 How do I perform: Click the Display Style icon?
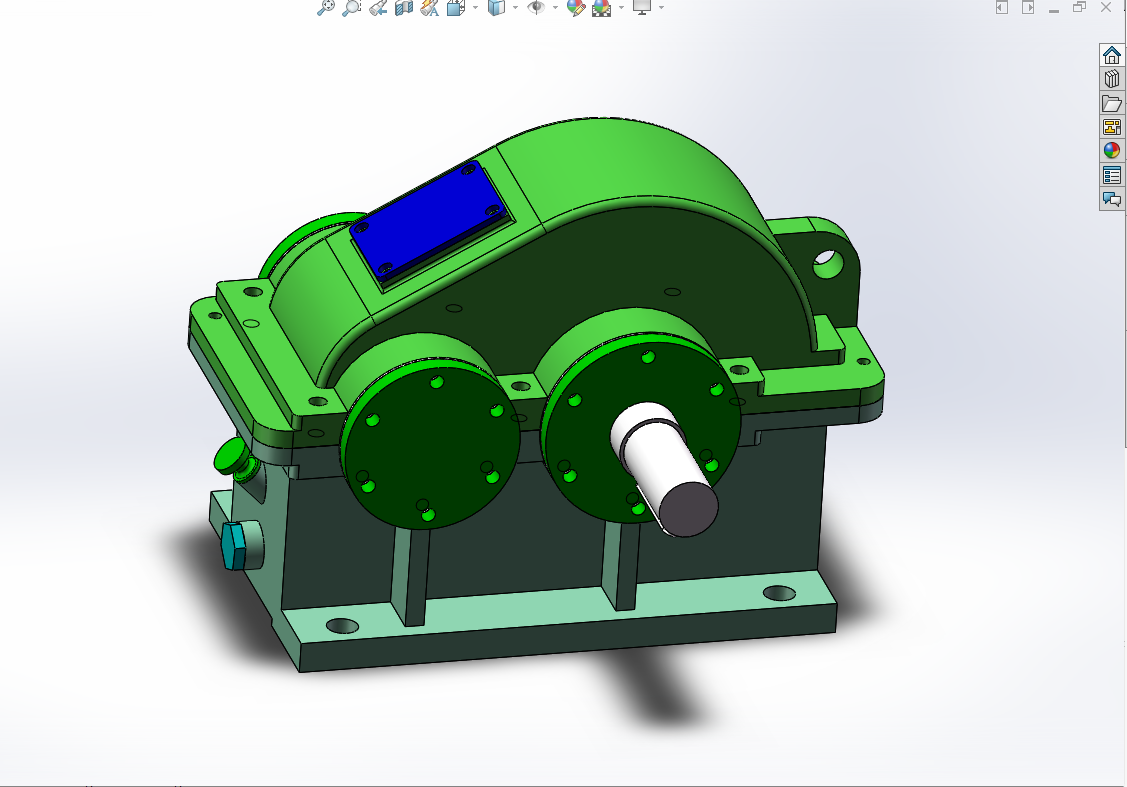496,7
